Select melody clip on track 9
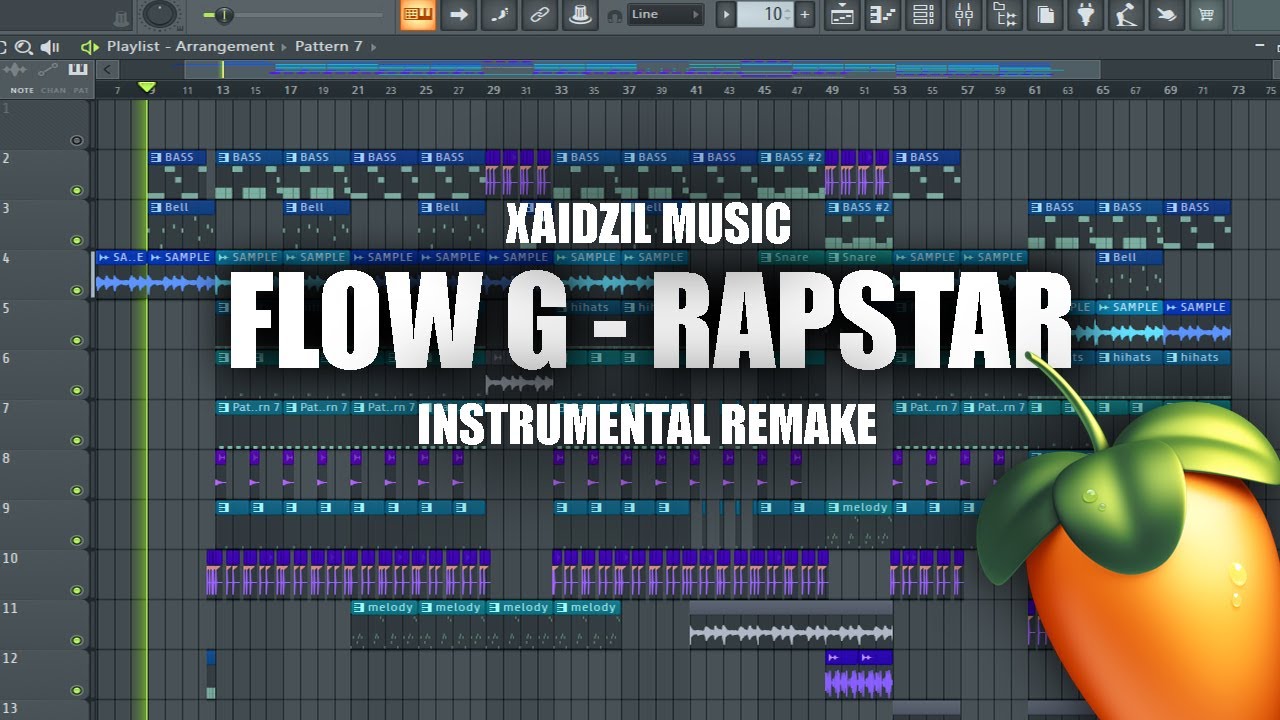The image size is (1280, 720). click(858, 525)
